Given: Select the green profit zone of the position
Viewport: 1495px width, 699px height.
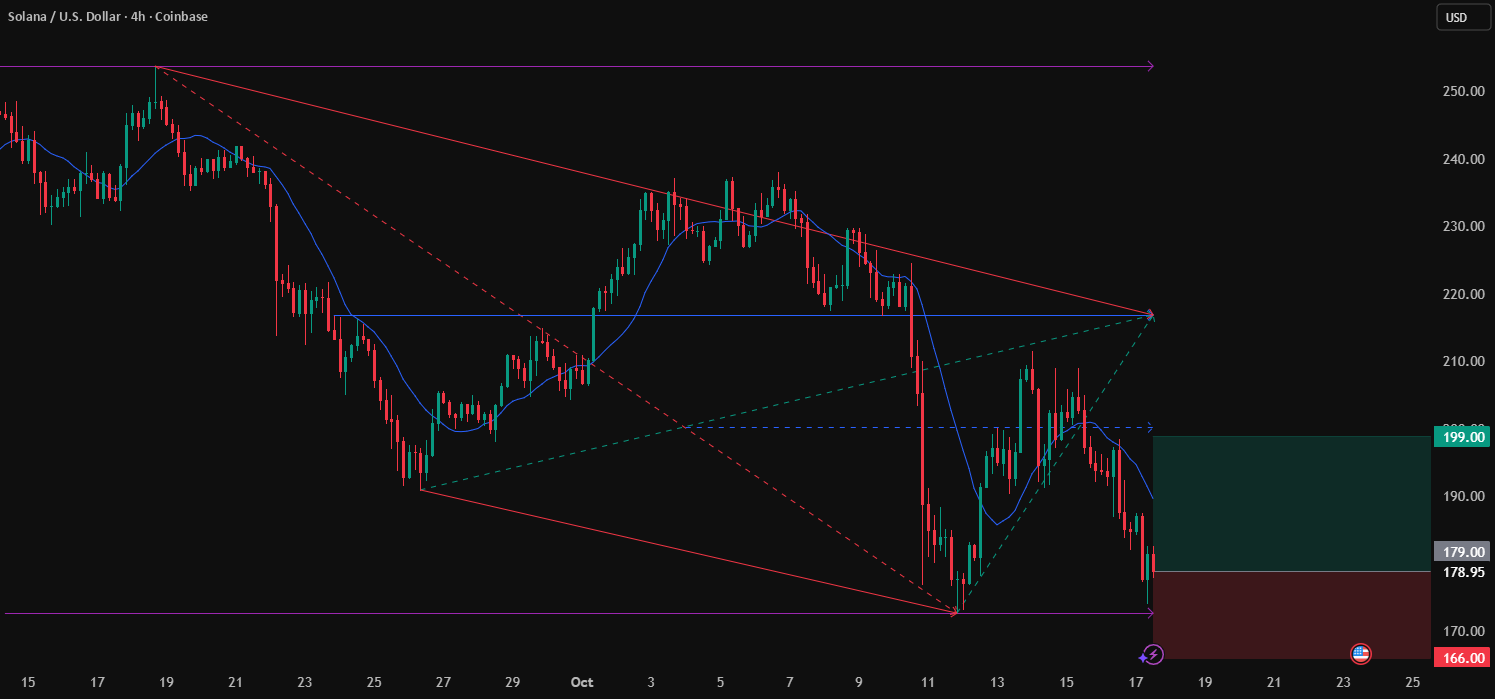Looking at the screenshot, I should tap(1290, 503).
